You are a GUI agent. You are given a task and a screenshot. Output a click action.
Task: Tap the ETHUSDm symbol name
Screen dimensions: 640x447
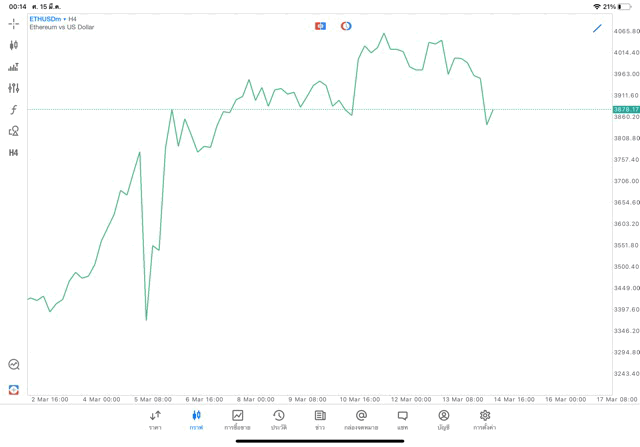pos(45,19)
